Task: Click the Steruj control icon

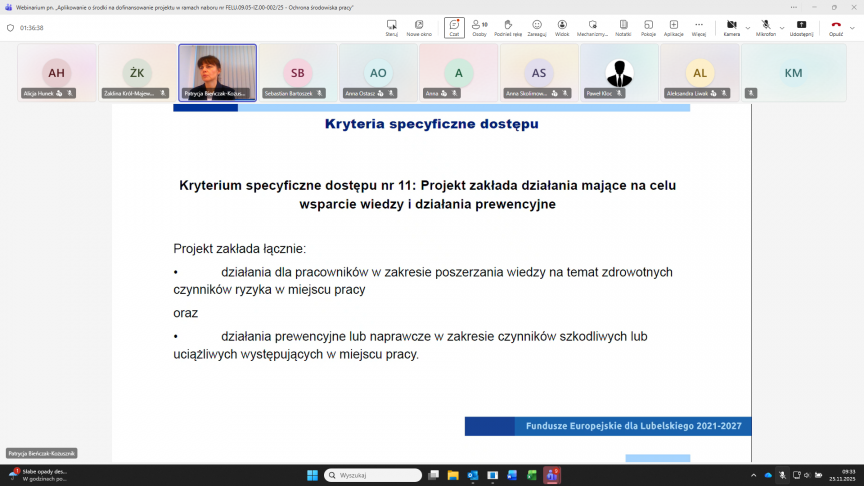Action: (x=391, y=27)
